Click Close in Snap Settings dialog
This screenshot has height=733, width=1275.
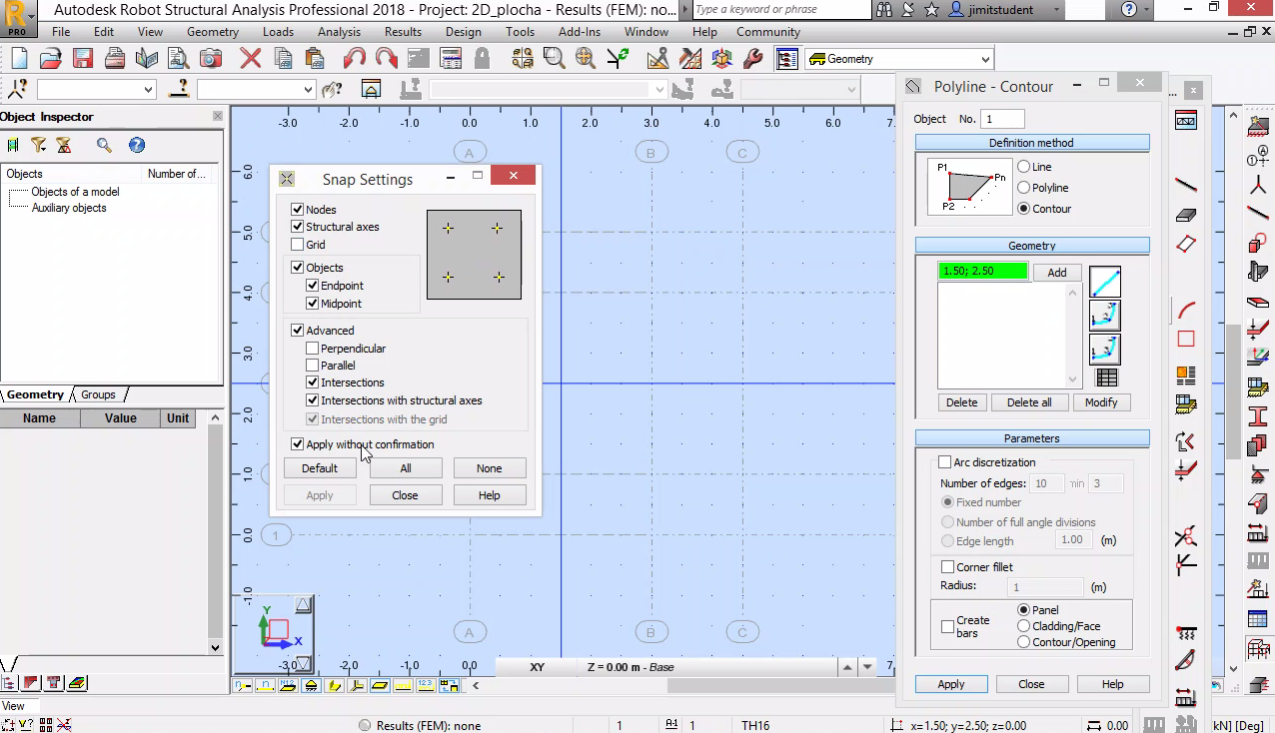coord(405,495)
